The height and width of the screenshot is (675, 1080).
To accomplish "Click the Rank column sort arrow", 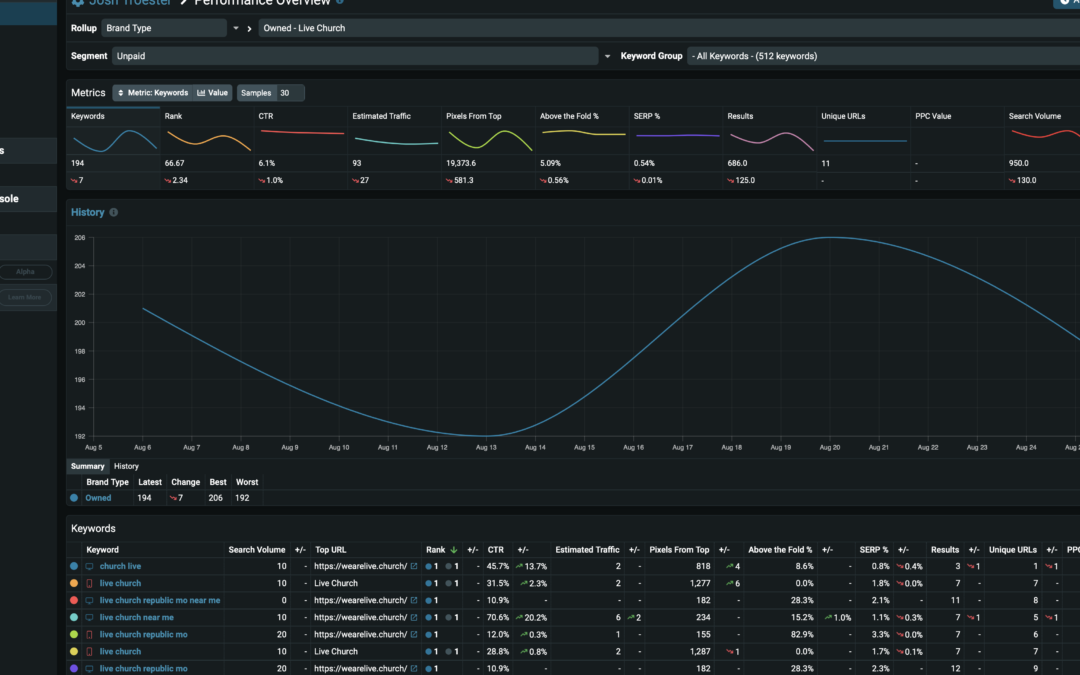I will (454, 550).
